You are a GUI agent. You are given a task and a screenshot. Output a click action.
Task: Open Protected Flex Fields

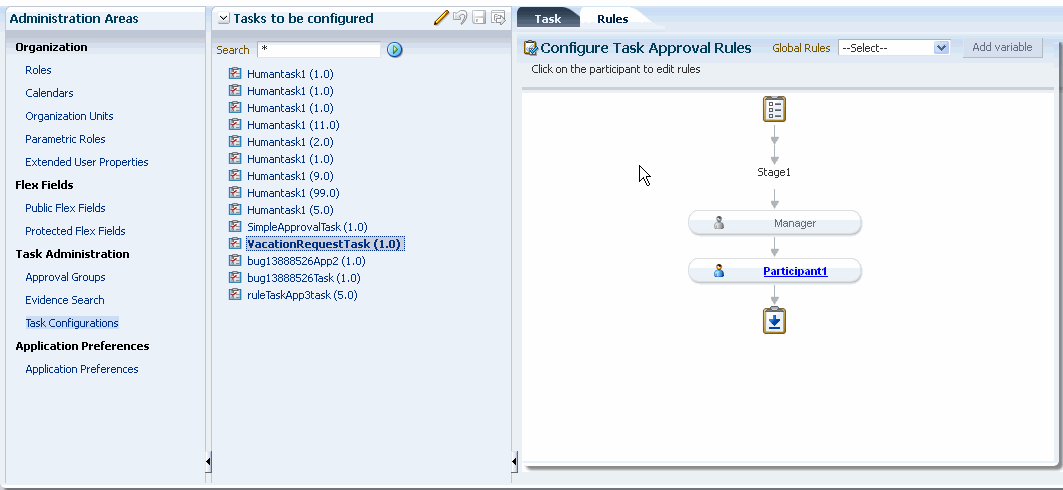coord(75,231)
